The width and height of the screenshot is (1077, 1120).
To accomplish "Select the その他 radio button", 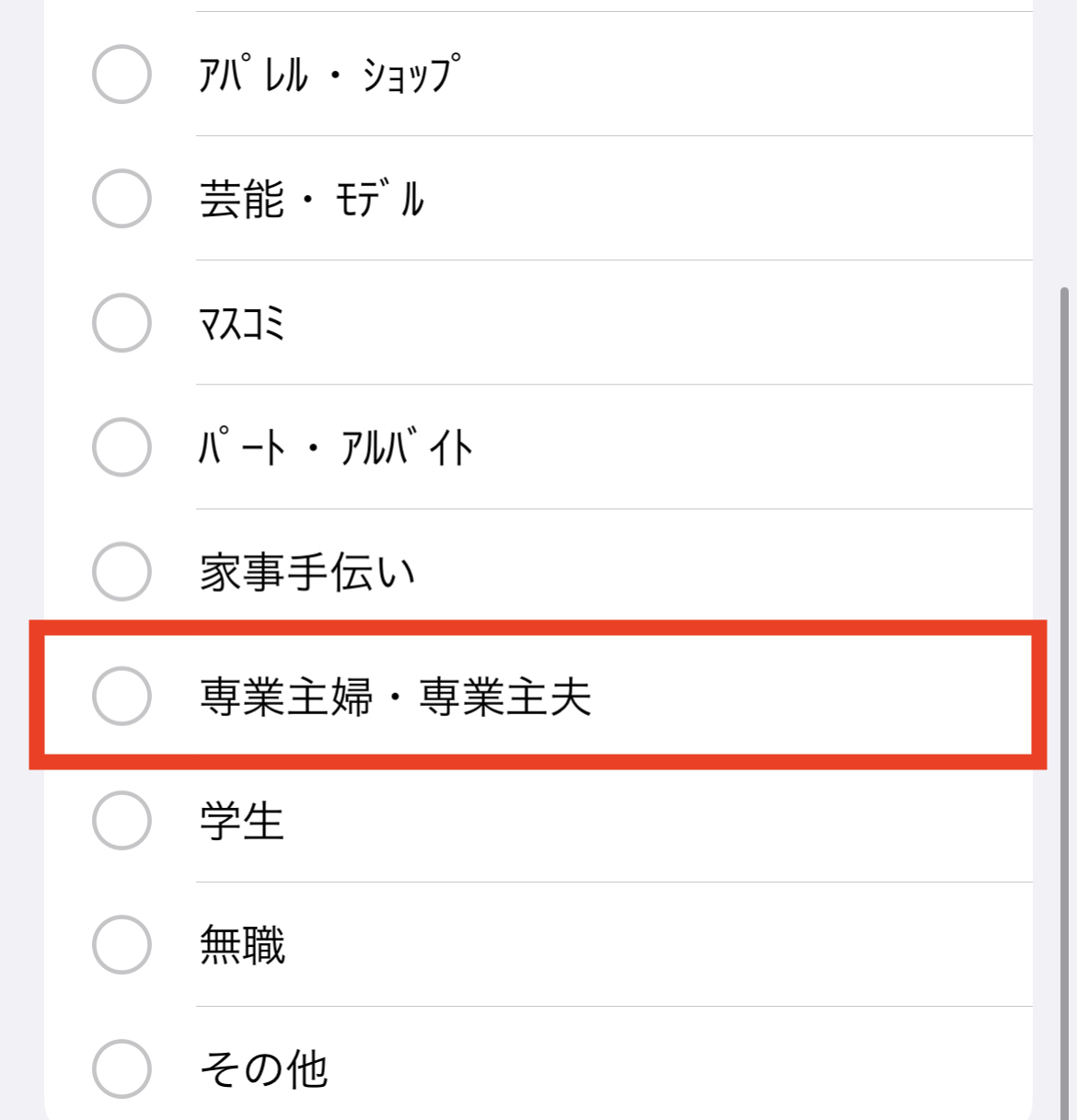I will coord(122,1068).
